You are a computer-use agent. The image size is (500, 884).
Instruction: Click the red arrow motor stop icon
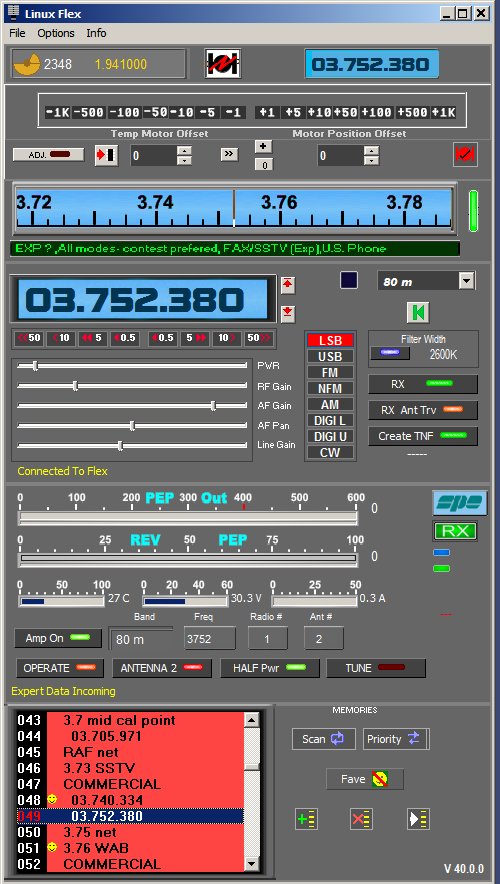(106, 154)
